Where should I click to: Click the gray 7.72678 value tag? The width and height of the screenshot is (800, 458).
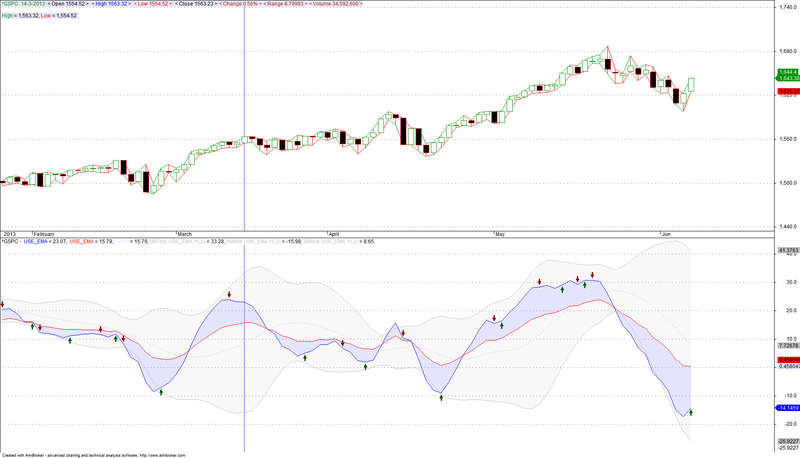[788, 345]
